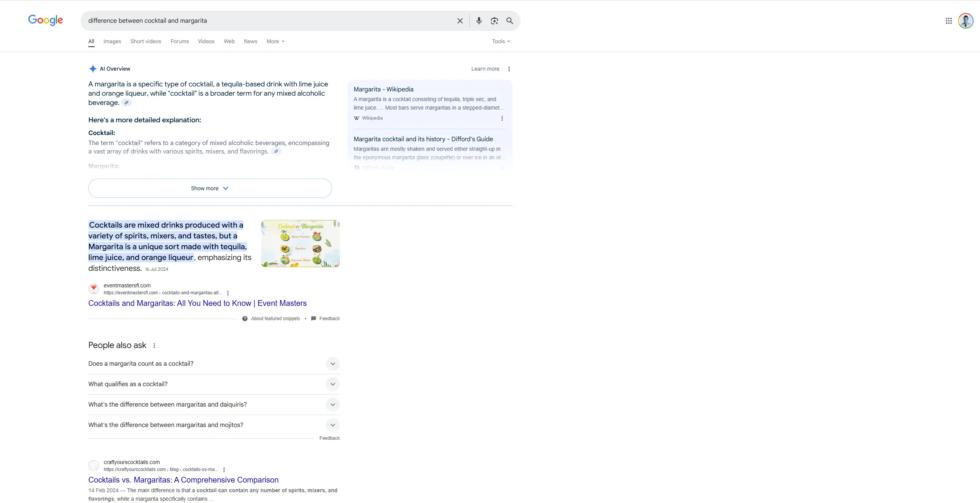This screenshot has height=503, width=980.
Task: Clear the search query with X icon
Action: coord(460,21)
